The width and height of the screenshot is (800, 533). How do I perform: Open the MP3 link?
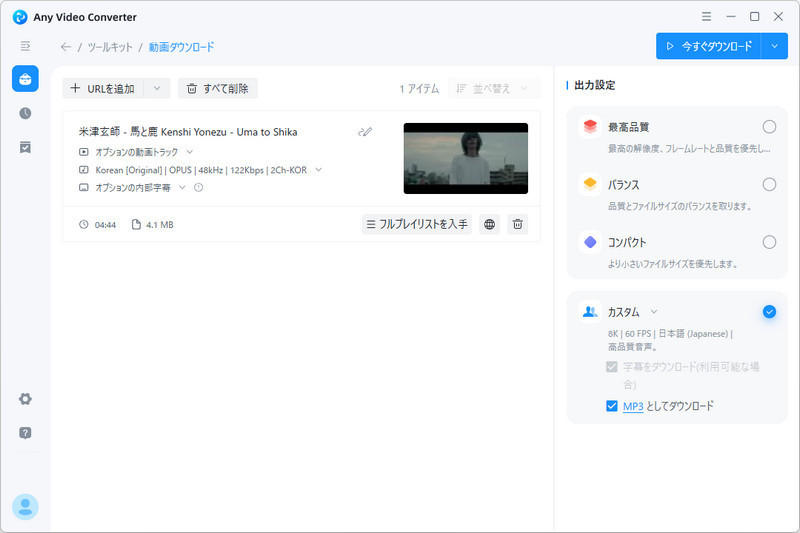pyautogui.click(x=633, y=406)
